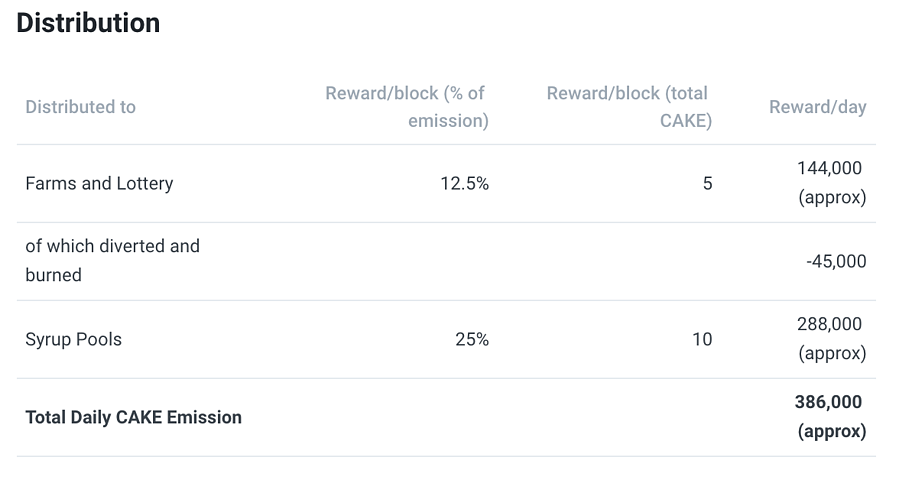Select 'of which diverted and burned' label

point(112,260)
